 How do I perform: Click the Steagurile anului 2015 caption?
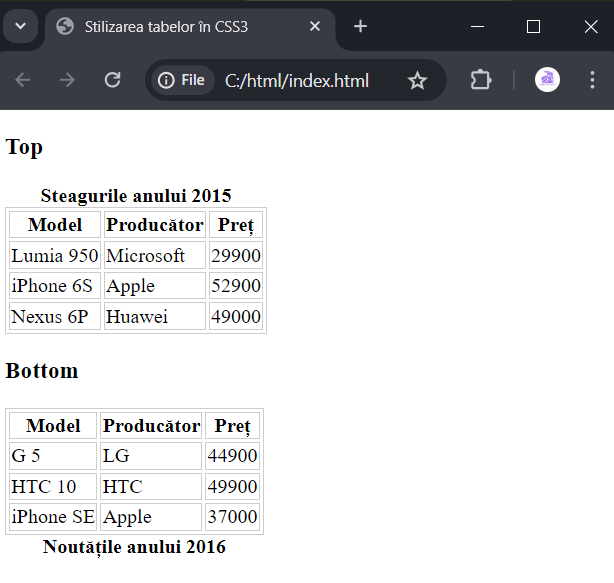pyautogui.click(x=136, y=196)
